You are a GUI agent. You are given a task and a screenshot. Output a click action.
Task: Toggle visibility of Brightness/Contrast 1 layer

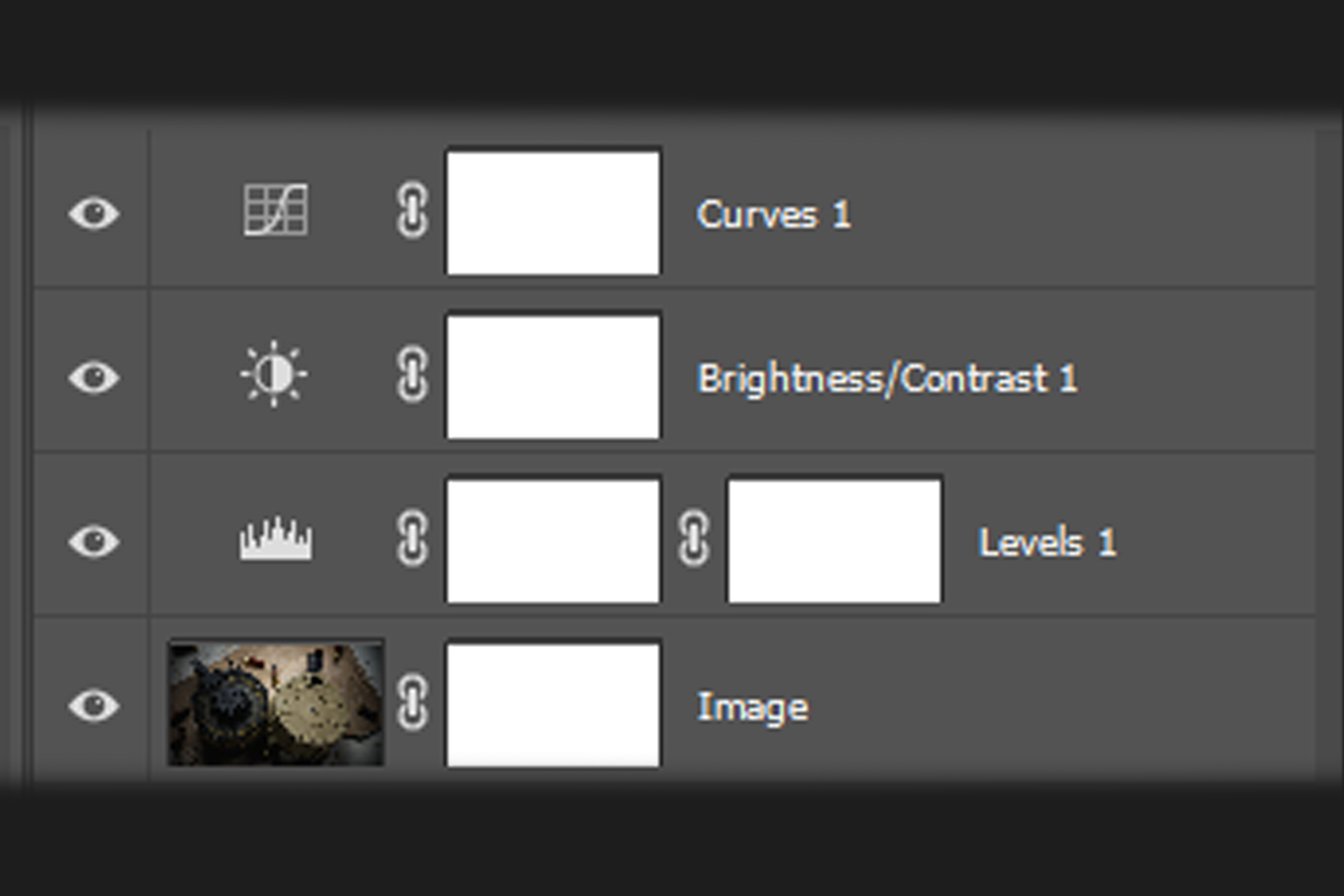[x=94, y=377]
